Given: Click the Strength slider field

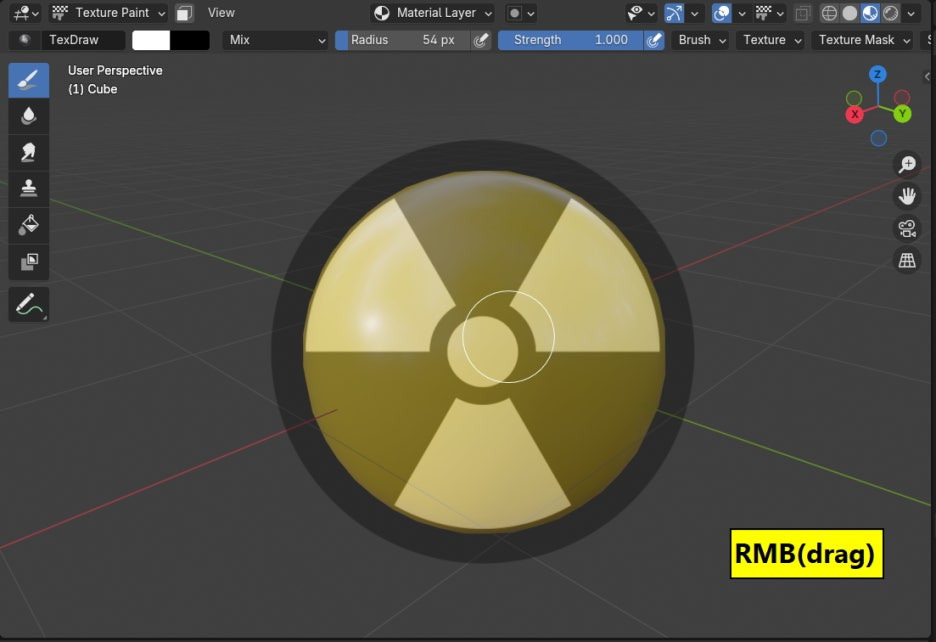Looking at the screenshot, I should (x=571, y=40).
